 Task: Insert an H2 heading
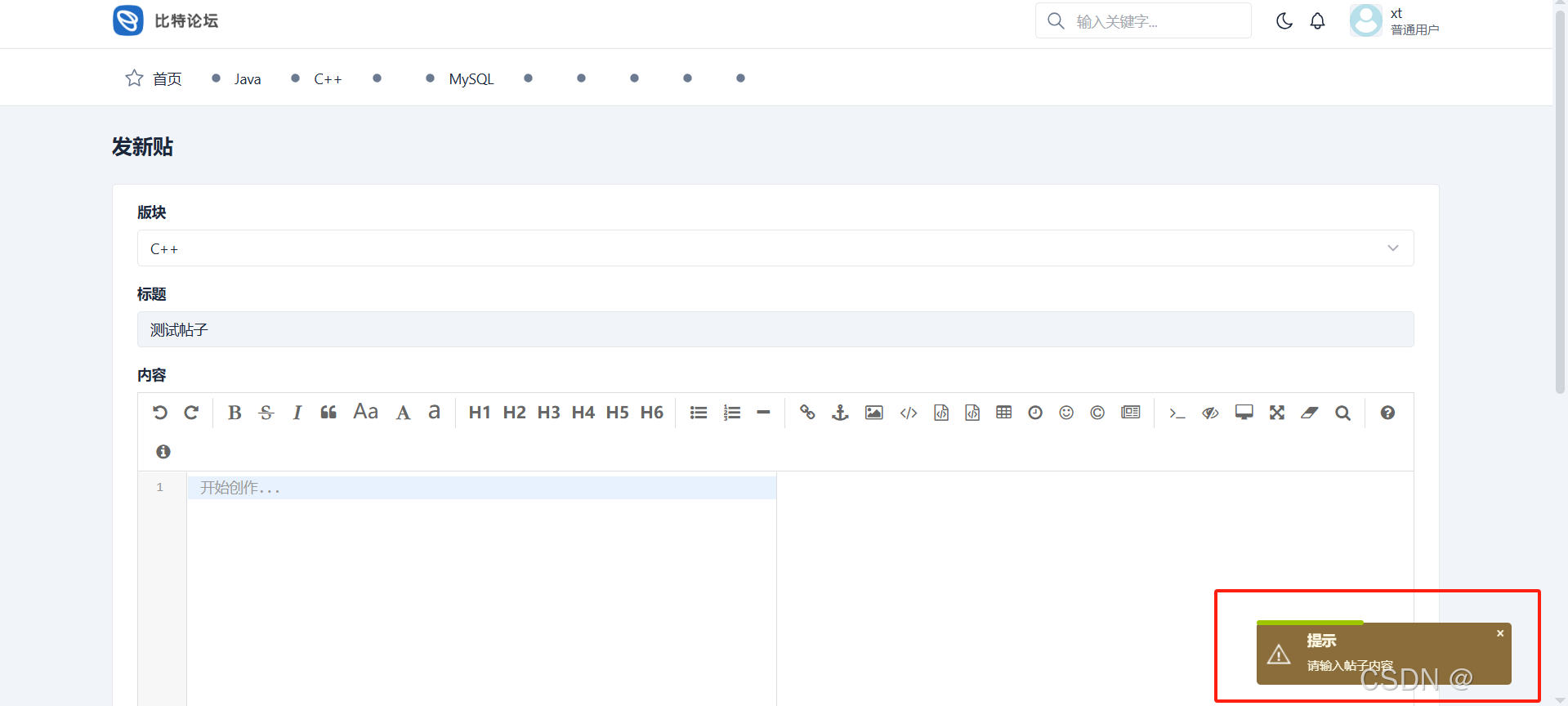pos(515,413)
